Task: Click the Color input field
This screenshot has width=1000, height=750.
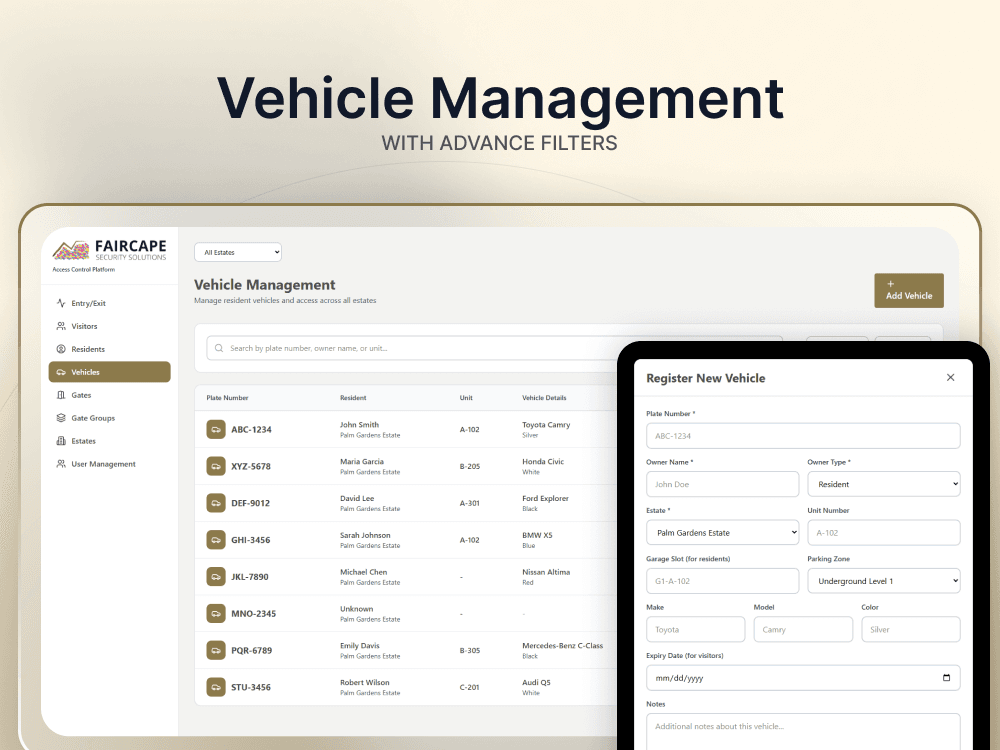Action: point(911,629)
